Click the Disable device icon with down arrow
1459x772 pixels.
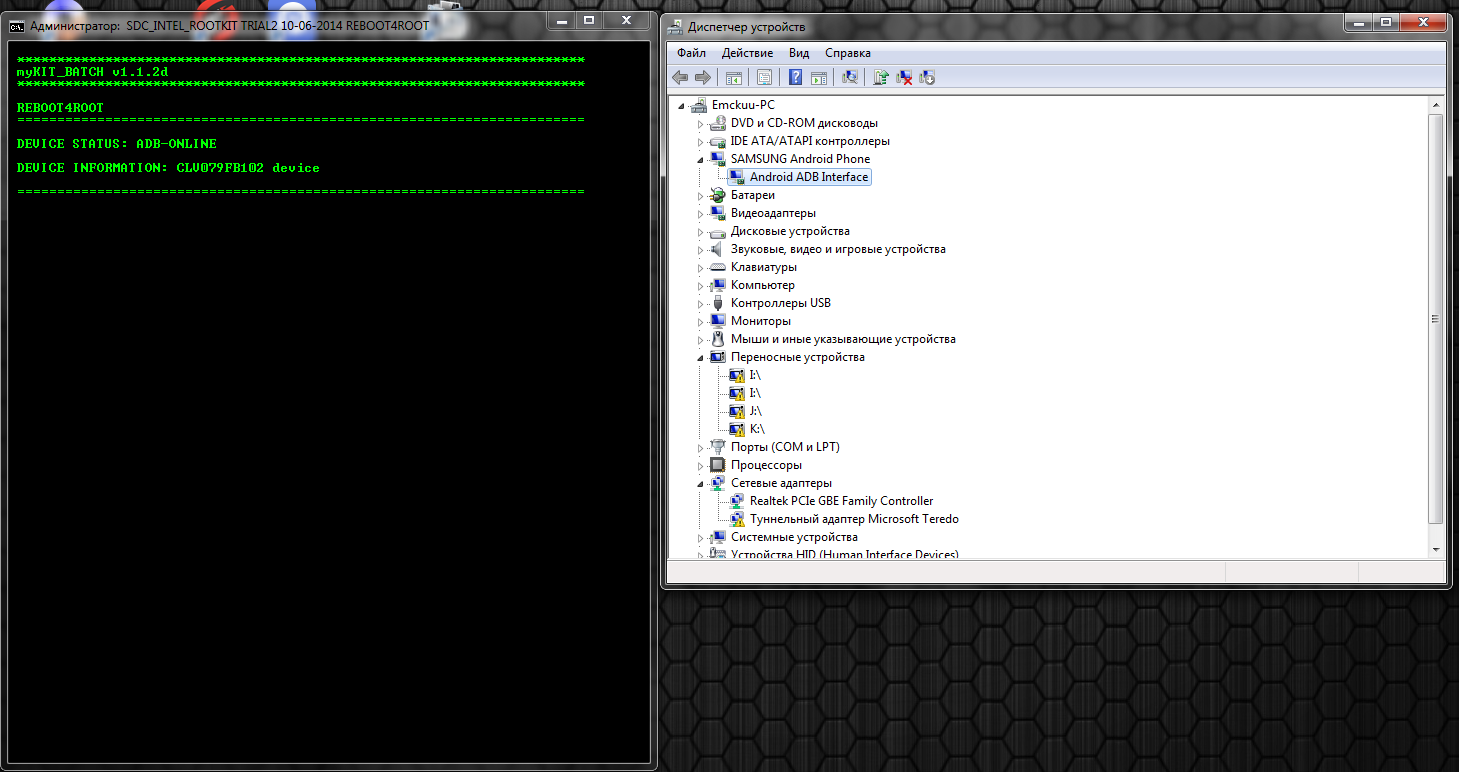click(x=927, y=77)
